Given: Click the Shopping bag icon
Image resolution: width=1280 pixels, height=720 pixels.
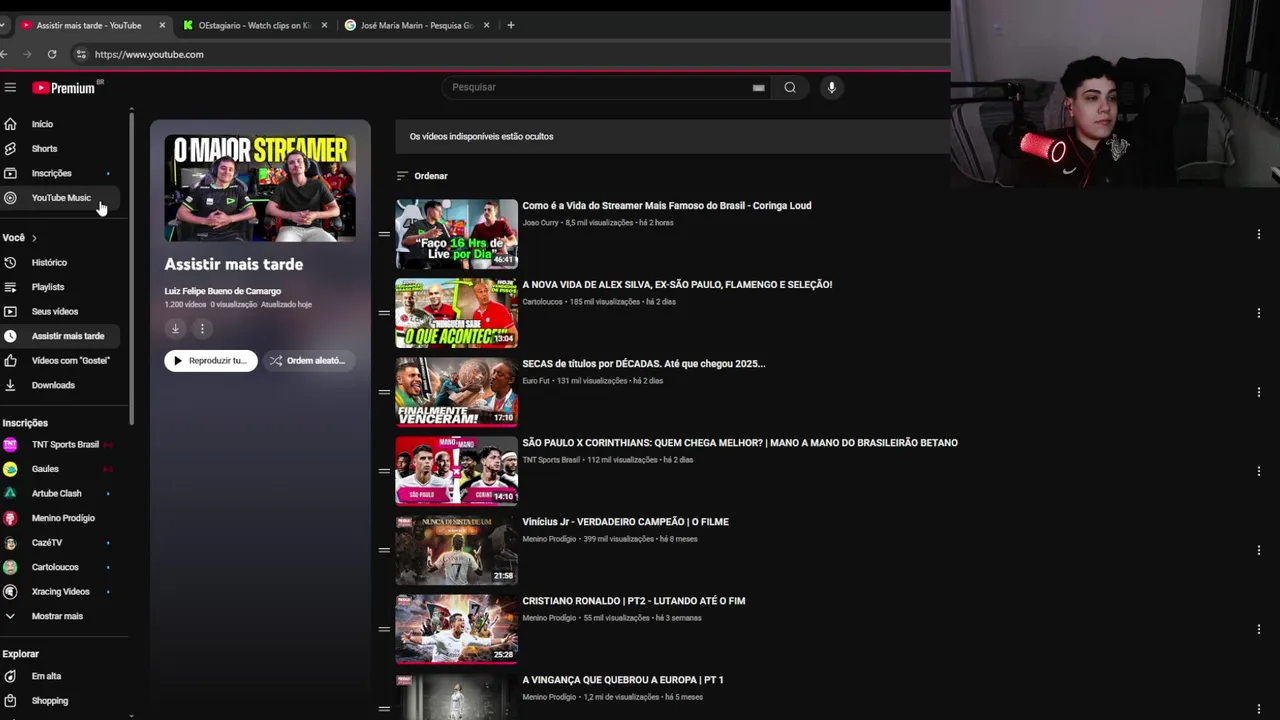Looking at the screenshot, I should (x=10, y=700).
